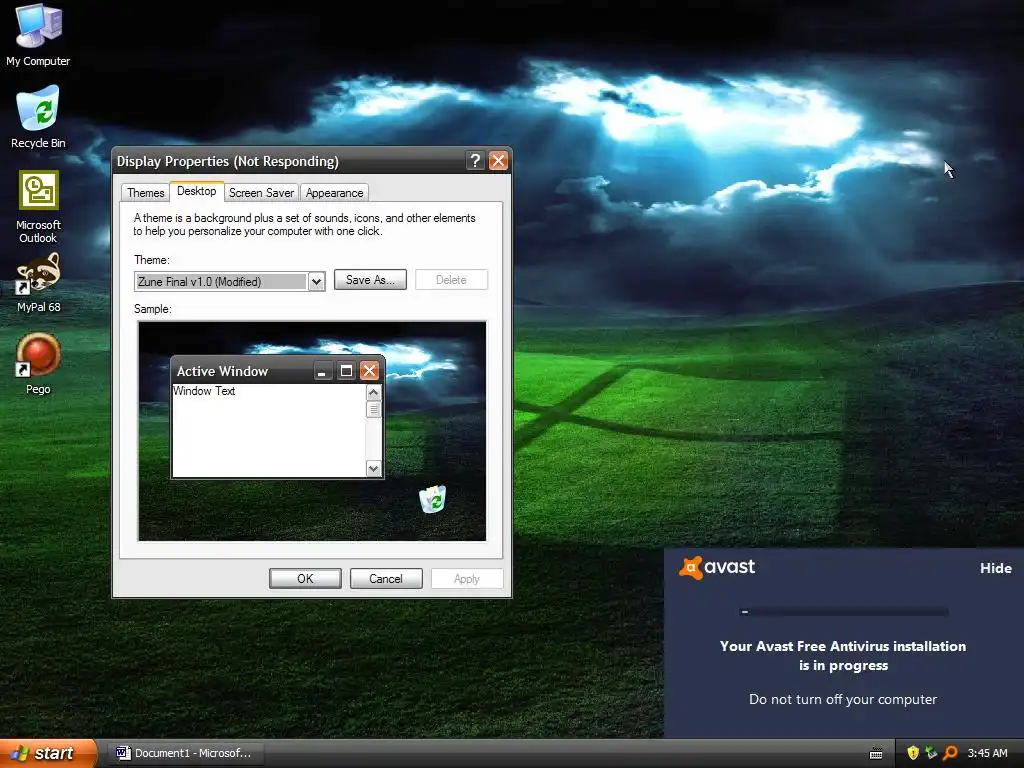Screen dimensions: 1024x768
Task: Open the Start menu
Action: (x=48, y=753)
